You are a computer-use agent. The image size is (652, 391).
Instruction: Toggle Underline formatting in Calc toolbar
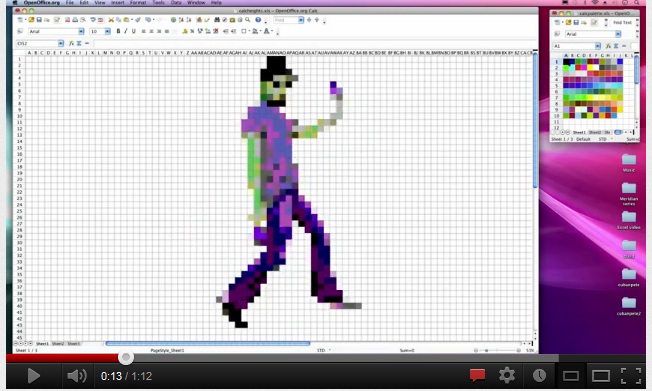(133, 31)
